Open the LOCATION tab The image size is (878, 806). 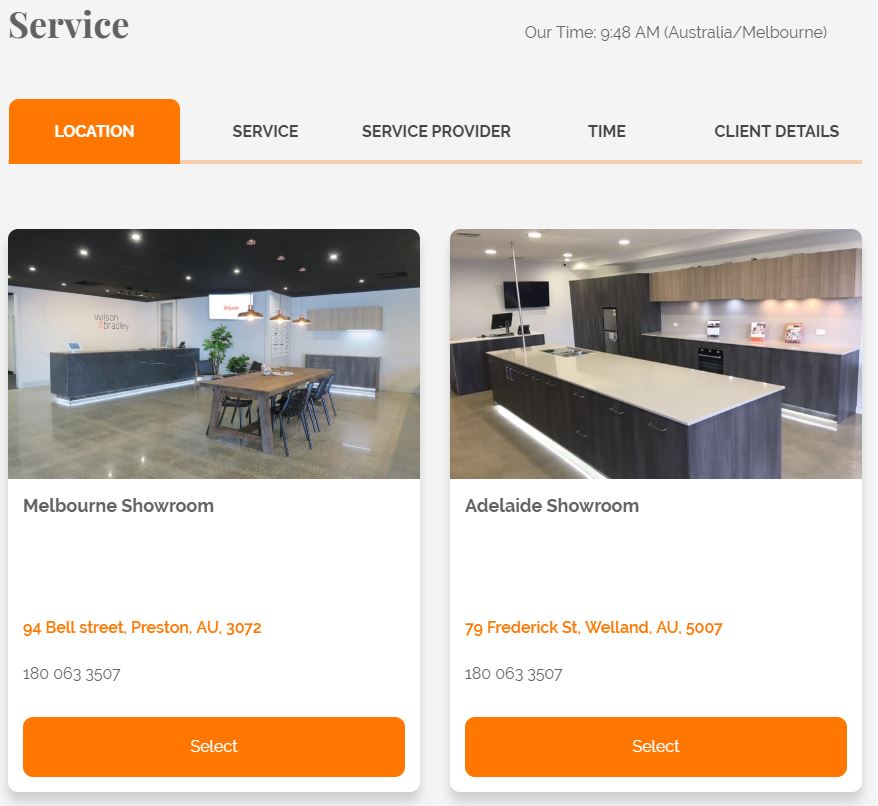94,131
